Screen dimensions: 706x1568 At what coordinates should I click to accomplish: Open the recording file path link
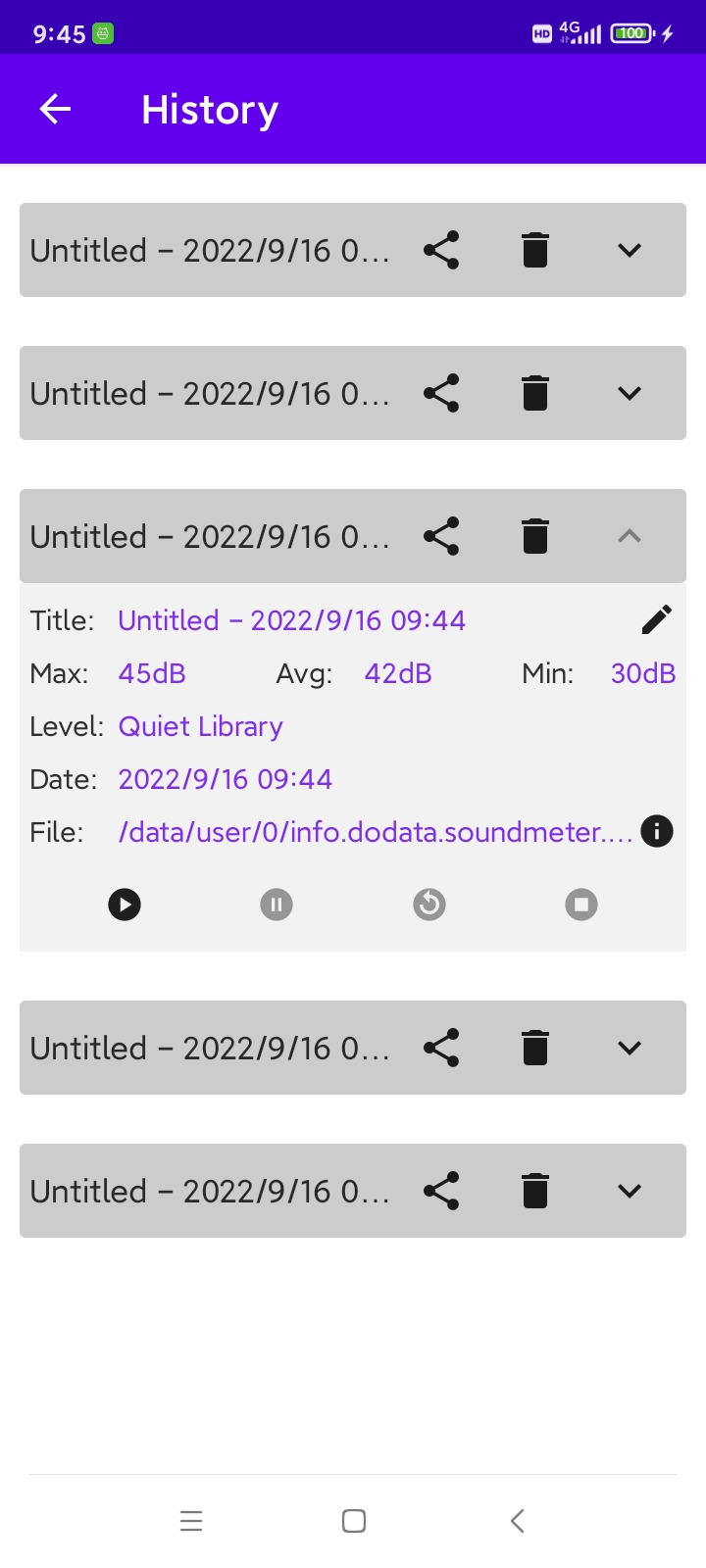coord(375,832)
